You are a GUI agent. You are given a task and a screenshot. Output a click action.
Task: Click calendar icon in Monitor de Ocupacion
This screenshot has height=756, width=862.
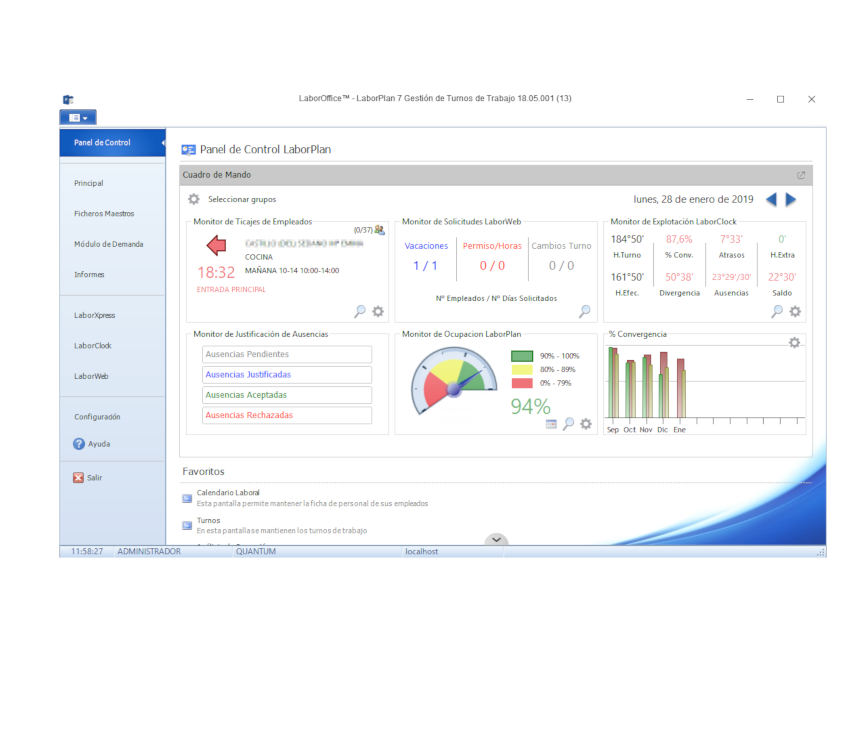tap(551, 424)
